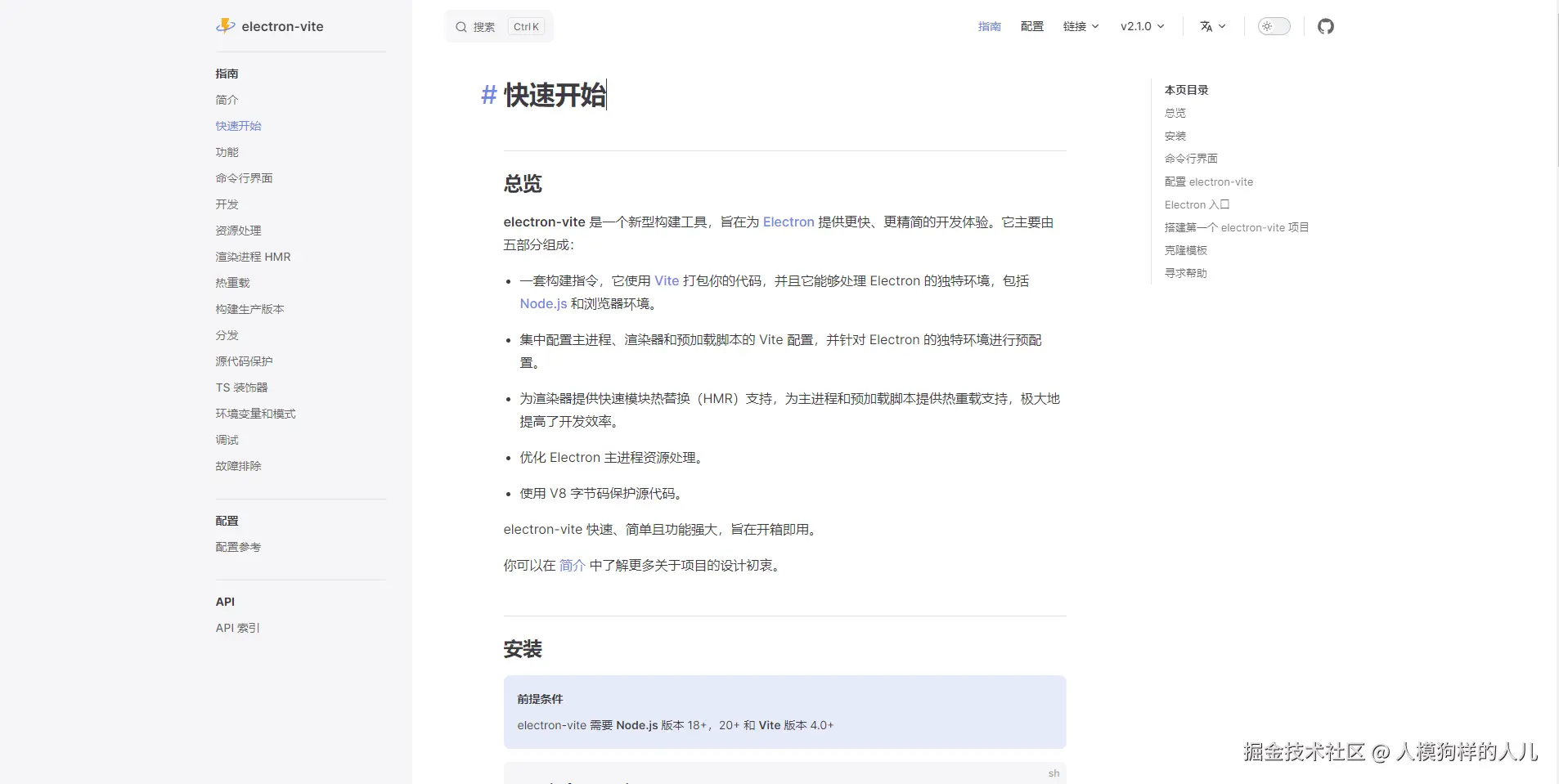The height and width of the screenshot is (784, 1559).
Task: Open API 索引 in the sidebar
Action: coord(238,628)
